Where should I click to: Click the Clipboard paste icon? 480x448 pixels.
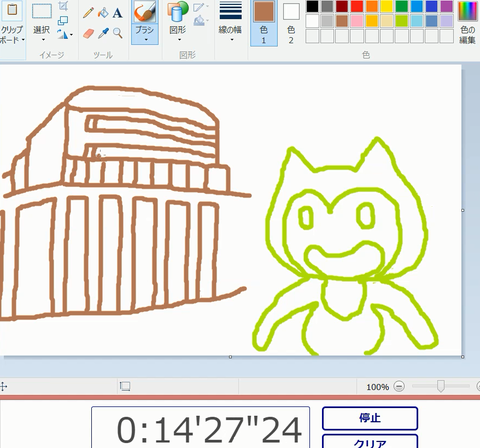coord(12,11)
